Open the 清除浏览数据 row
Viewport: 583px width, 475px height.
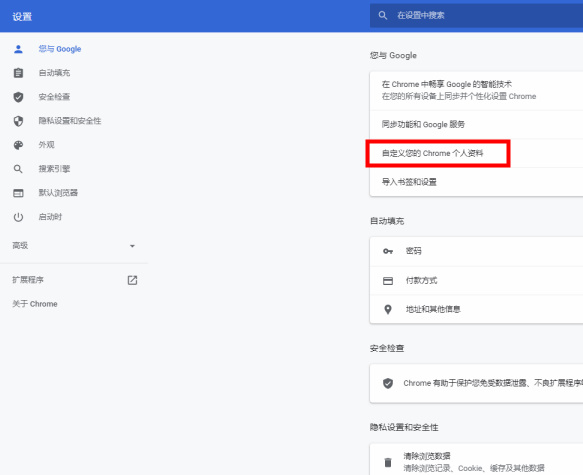476,460
